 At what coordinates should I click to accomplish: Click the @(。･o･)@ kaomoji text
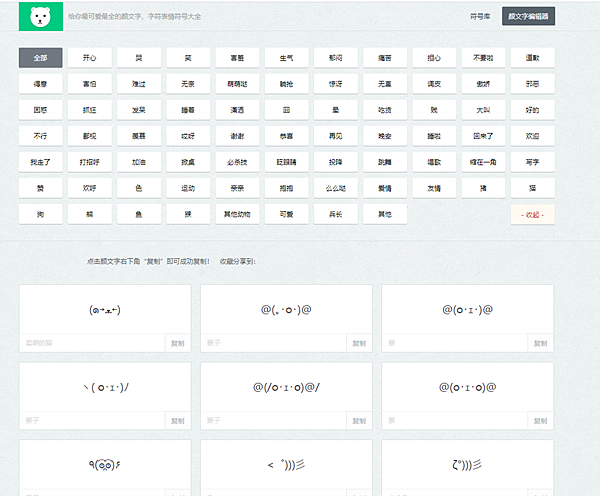tap(286, 310)
